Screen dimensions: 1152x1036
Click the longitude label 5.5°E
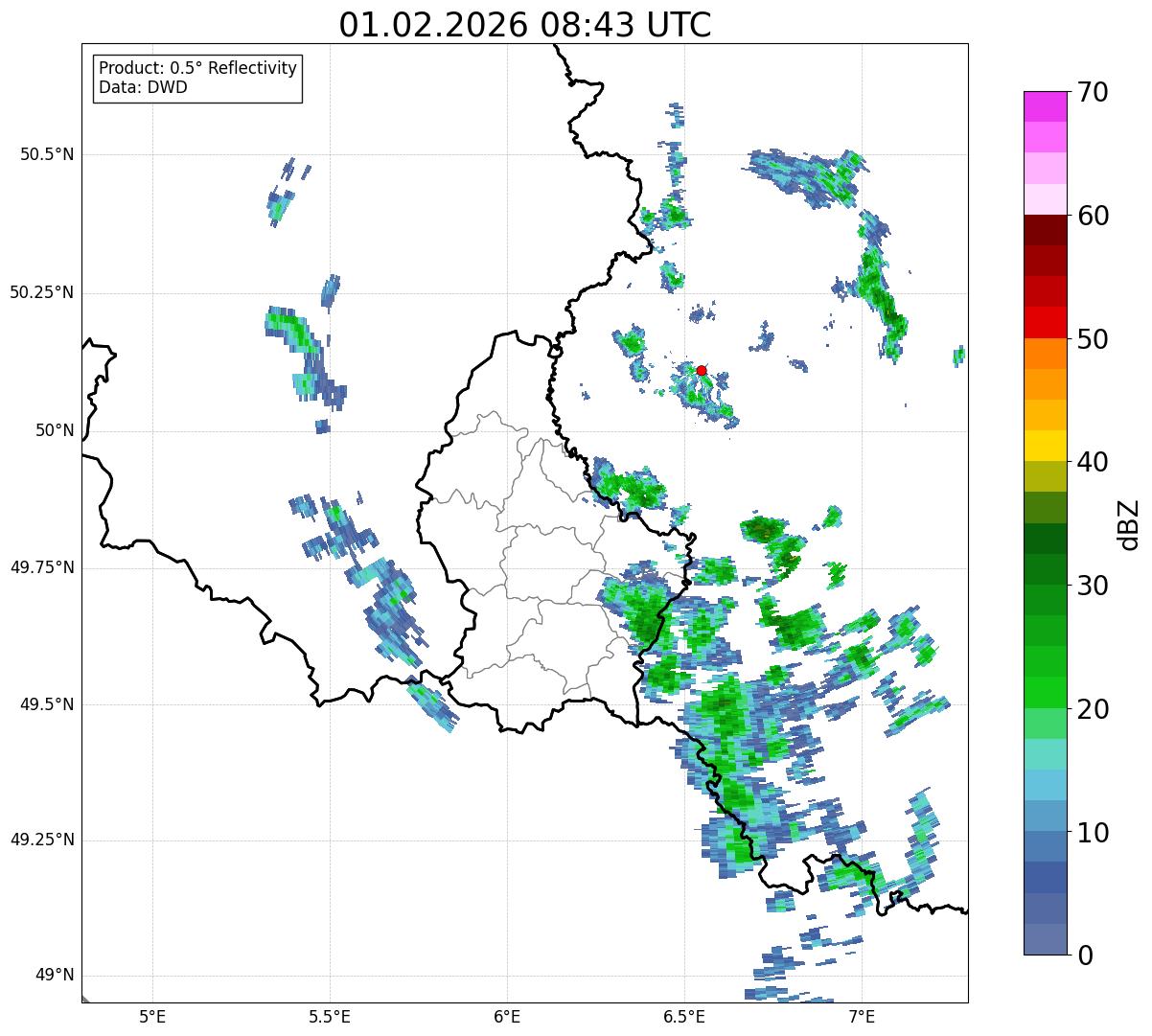click(x=330, y=1017)
